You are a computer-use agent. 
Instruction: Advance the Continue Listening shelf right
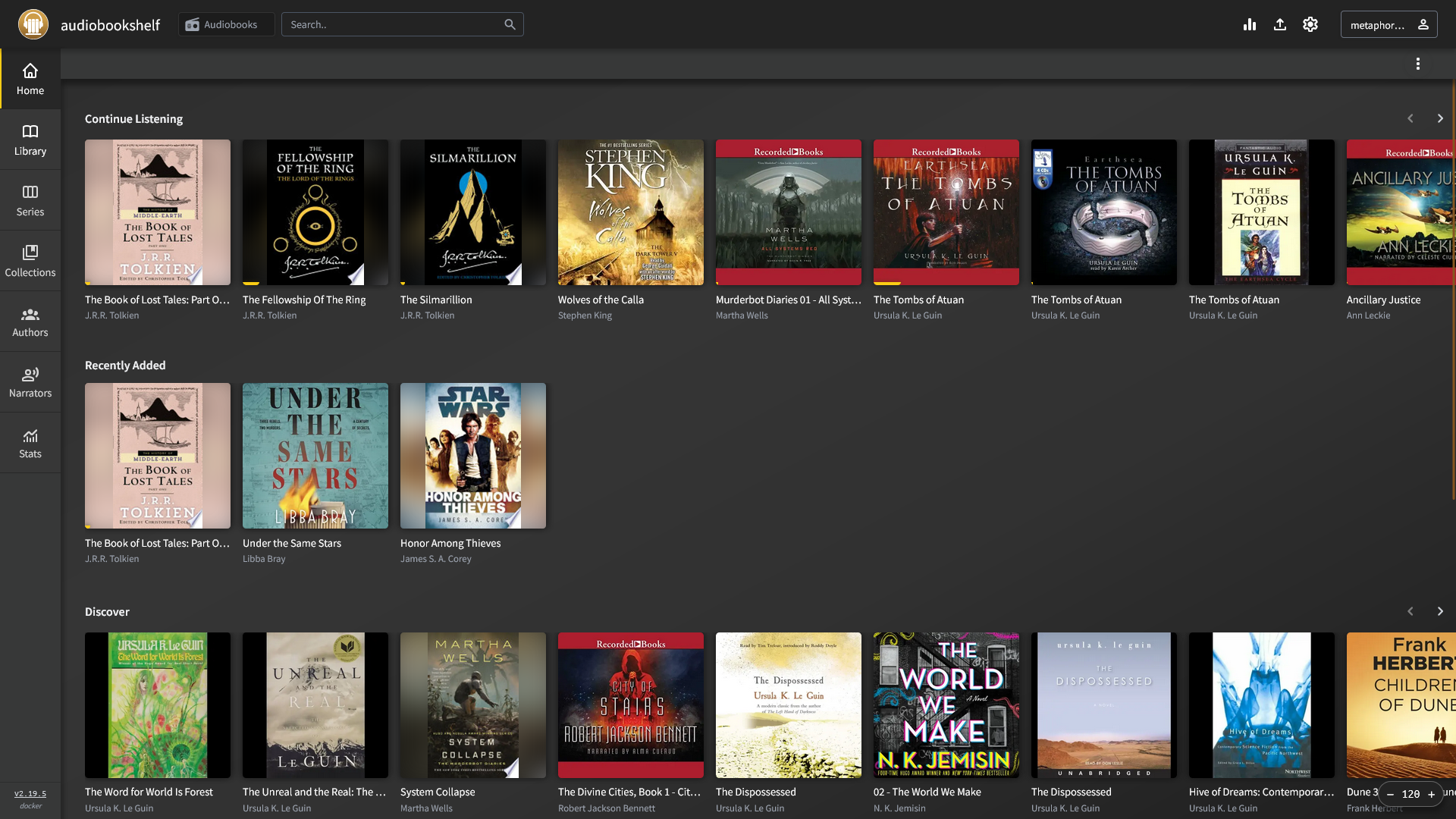click(x=1440, y=118)
